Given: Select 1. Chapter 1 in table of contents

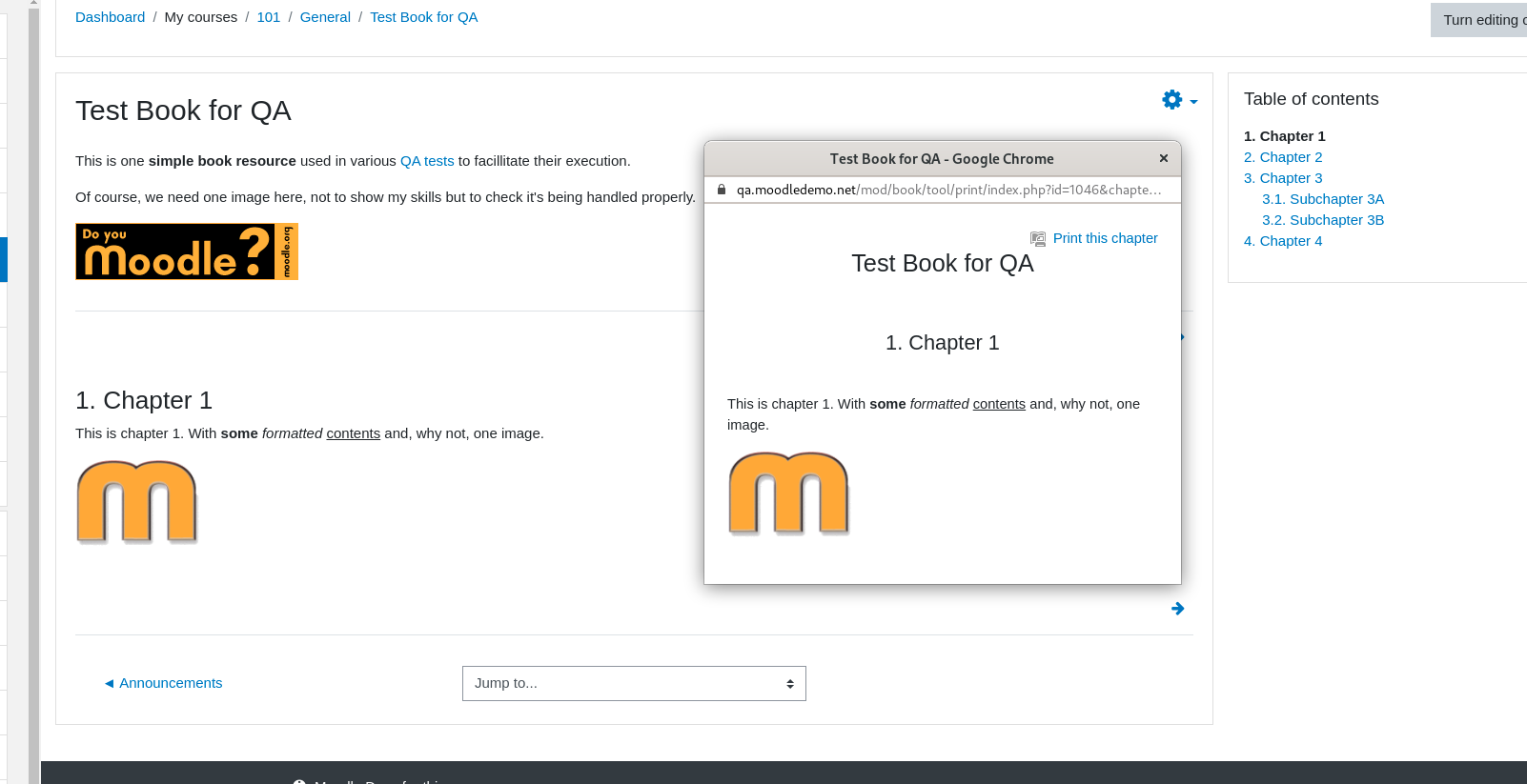Looking at the screenshot, I should [x=1285, y=136].
